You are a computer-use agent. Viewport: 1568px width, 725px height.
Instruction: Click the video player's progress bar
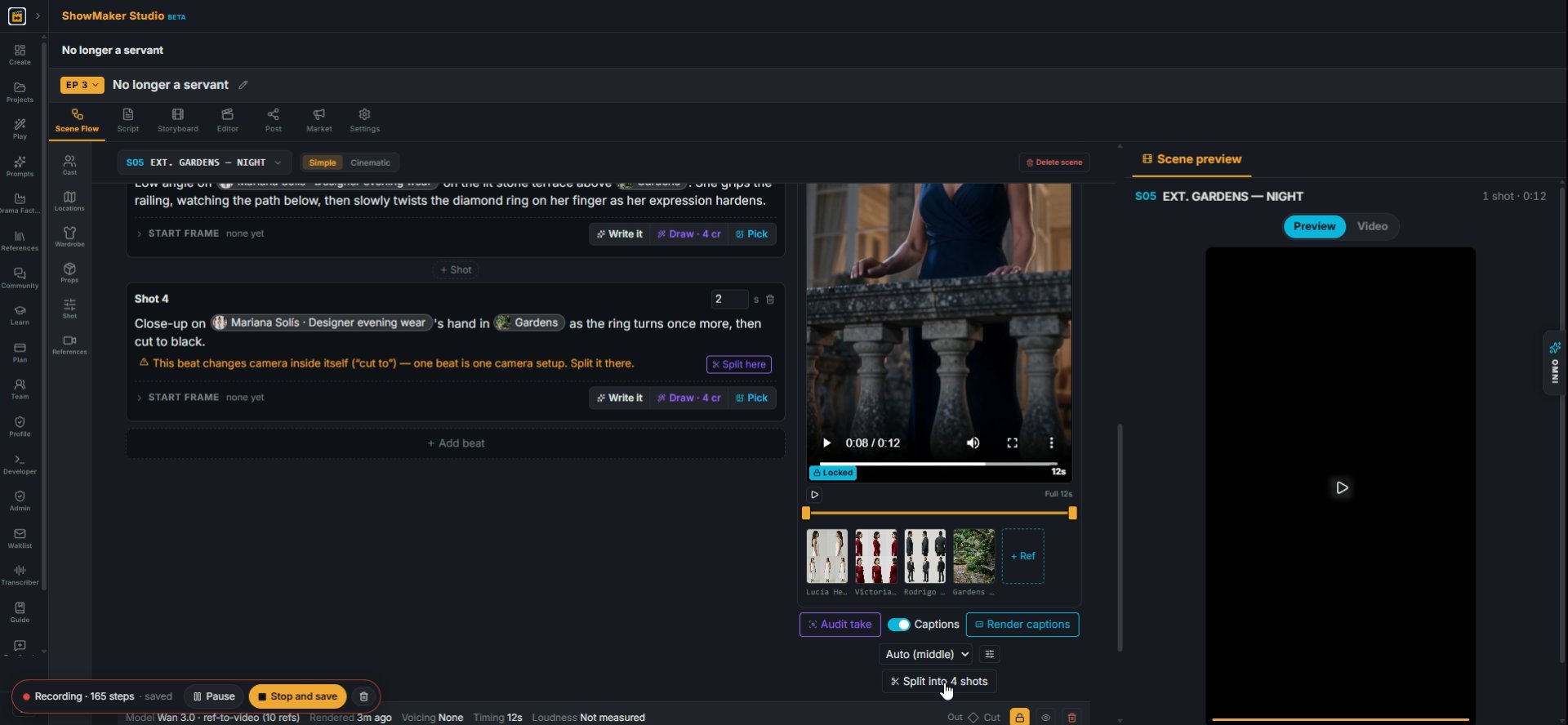click(x=938, y=464)
